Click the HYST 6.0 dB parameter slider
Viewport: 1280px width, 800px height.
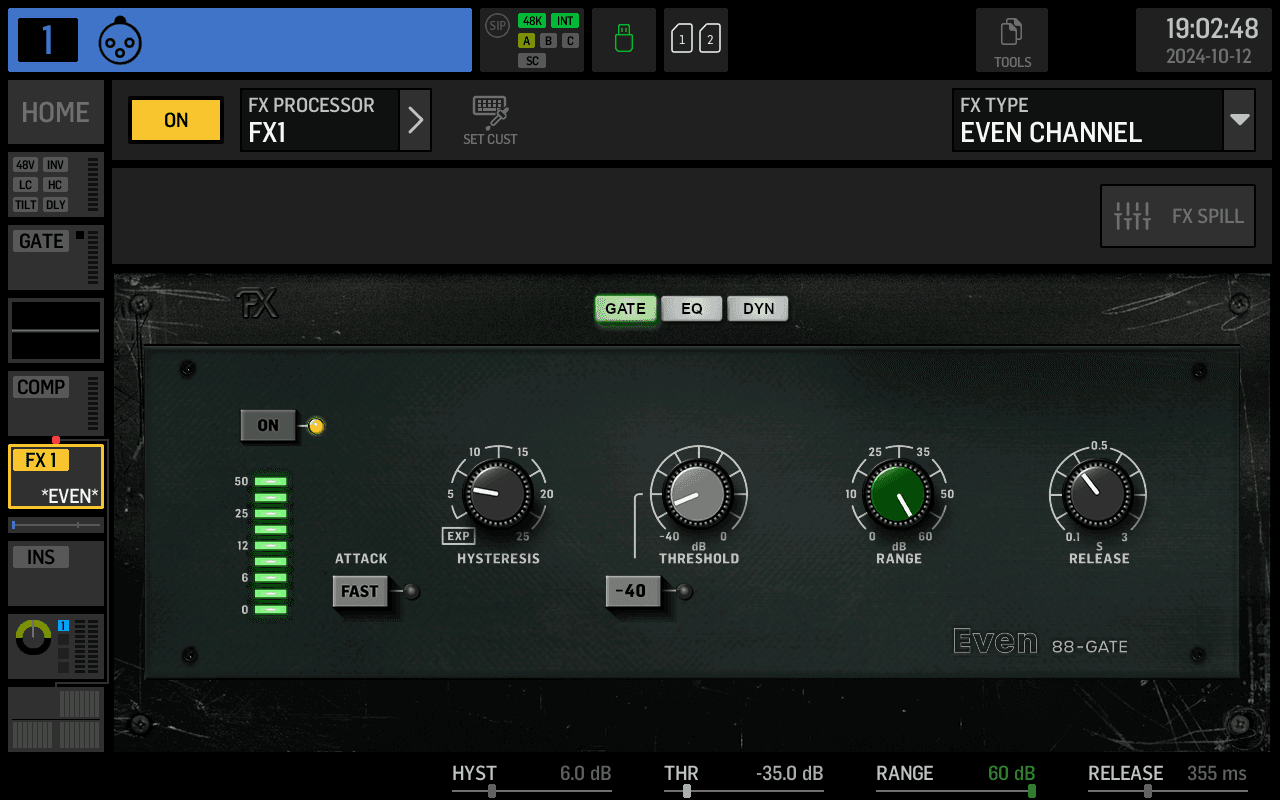tap(532, 780)
